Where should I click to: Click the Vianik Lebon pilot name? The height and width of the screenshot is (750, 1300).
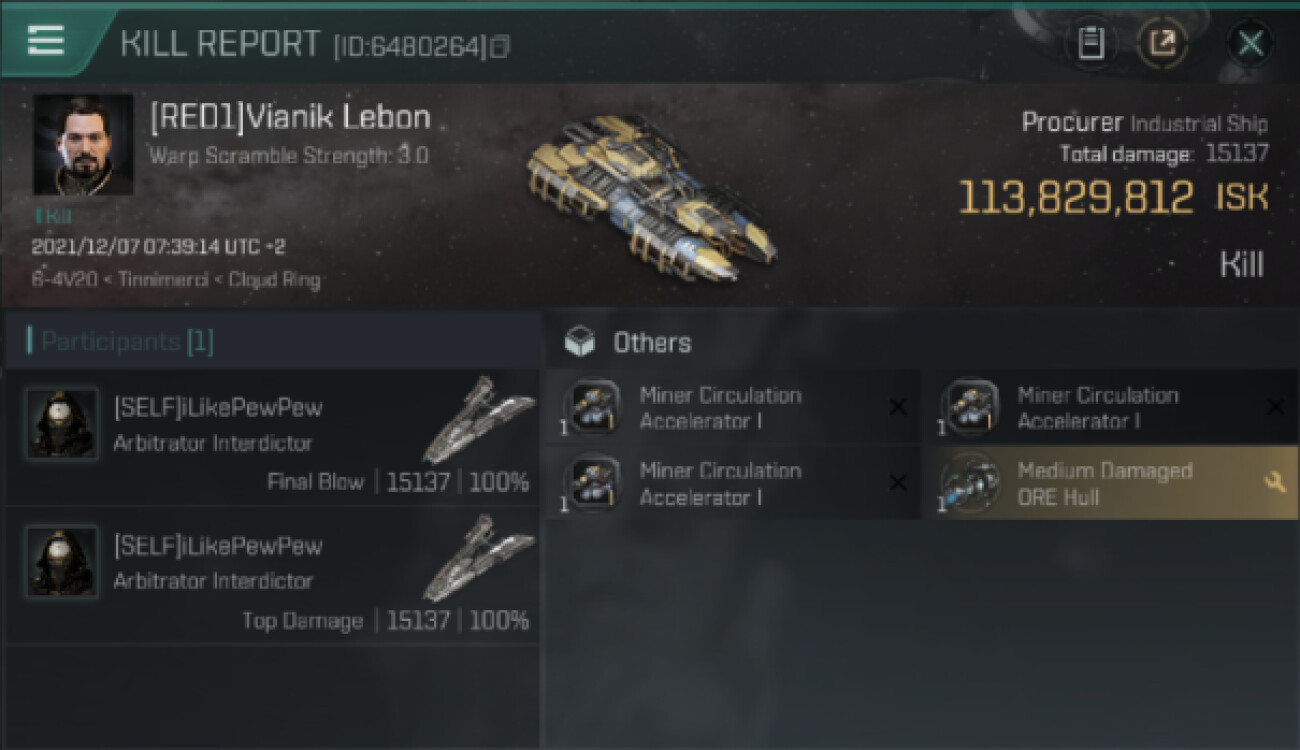(x=290, y=117)
